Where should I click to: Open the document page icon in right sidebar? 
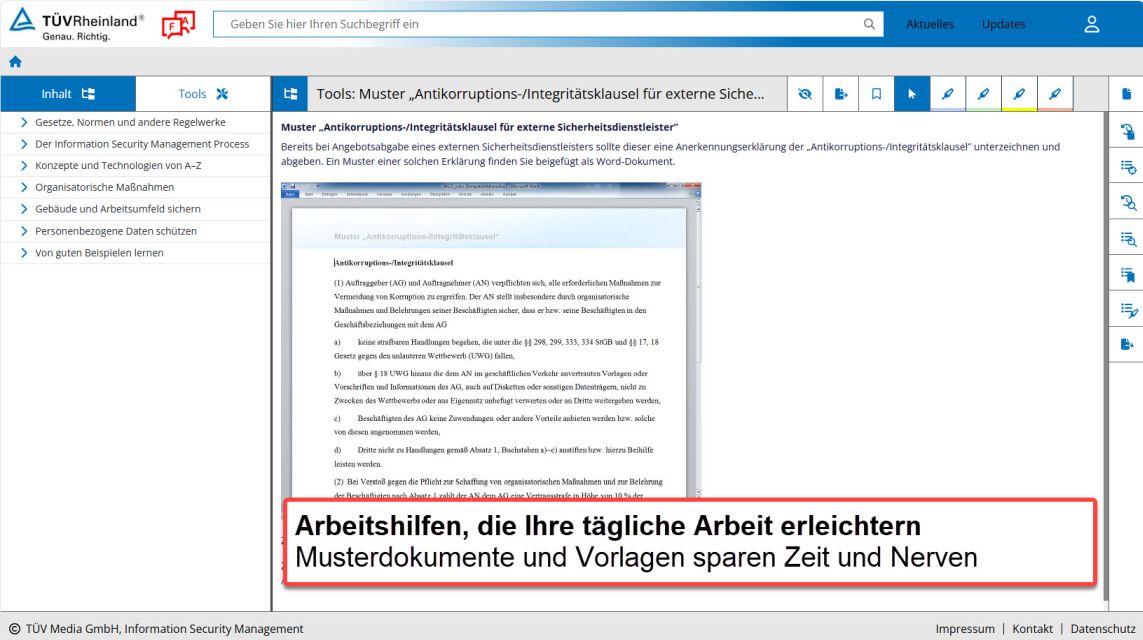1127,94
